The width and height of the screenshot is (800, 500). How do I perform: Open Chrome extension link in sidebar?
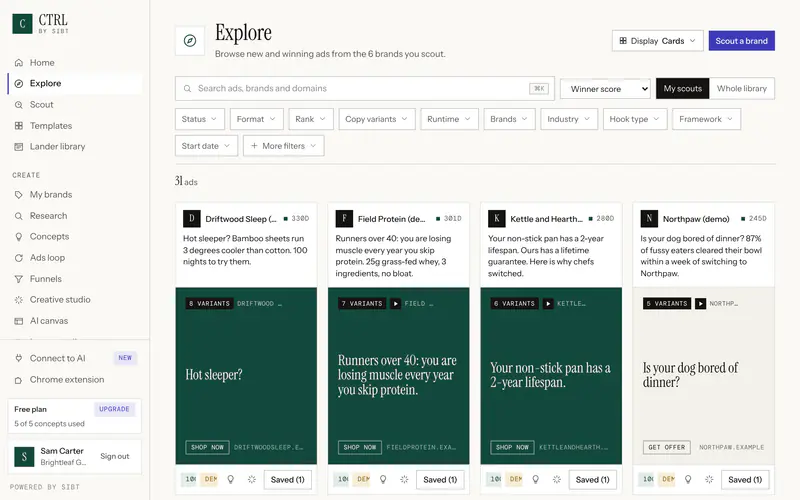pos(74,380)
